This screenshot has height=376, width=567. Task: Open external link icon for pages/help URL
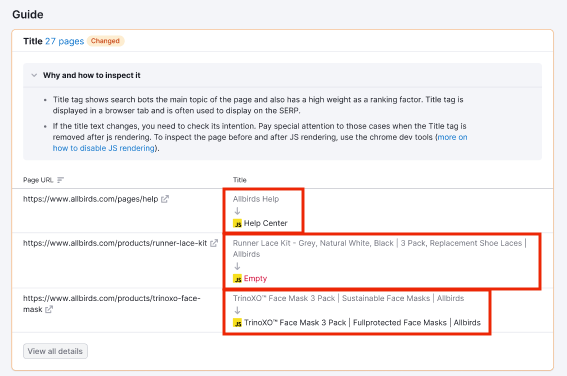coord(165,199)
